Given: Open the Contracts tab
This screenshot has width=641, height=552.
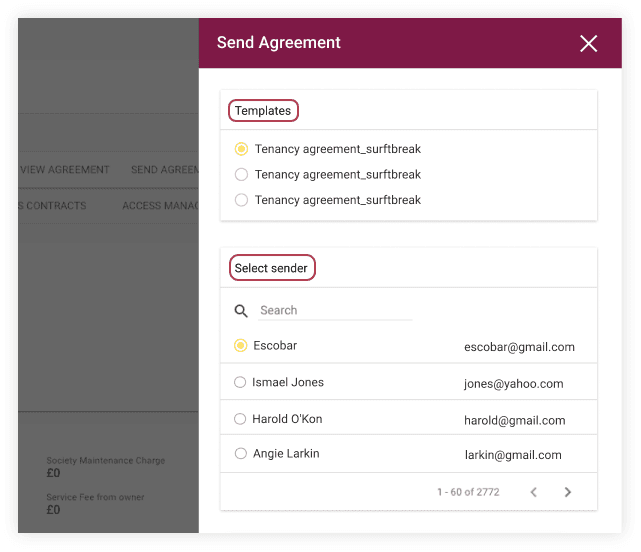Looking at the screenshot, I should (x=52, y=206).
